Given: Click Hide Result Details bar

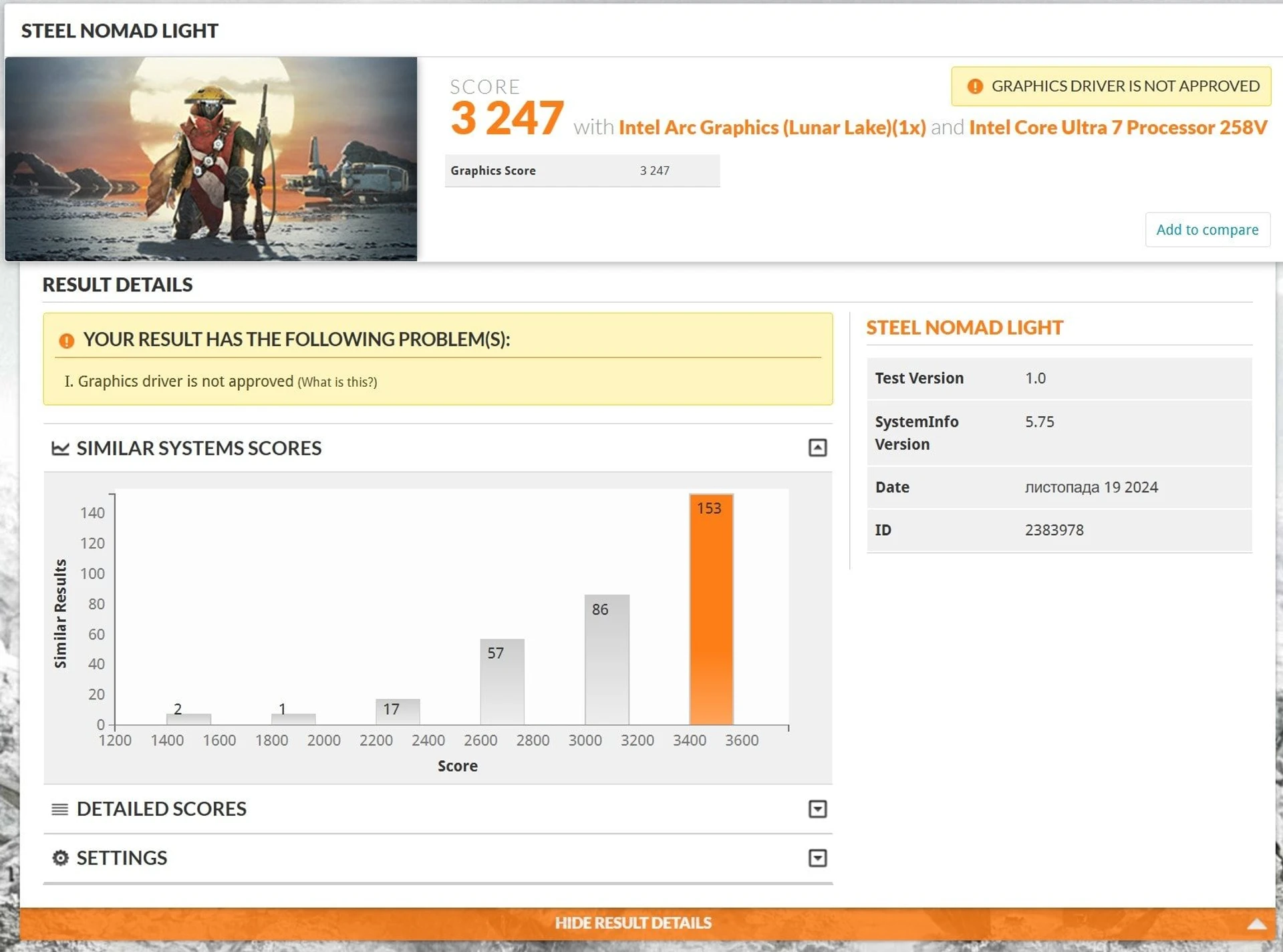Looking at the screenshot, I should [x=647, y=923].
